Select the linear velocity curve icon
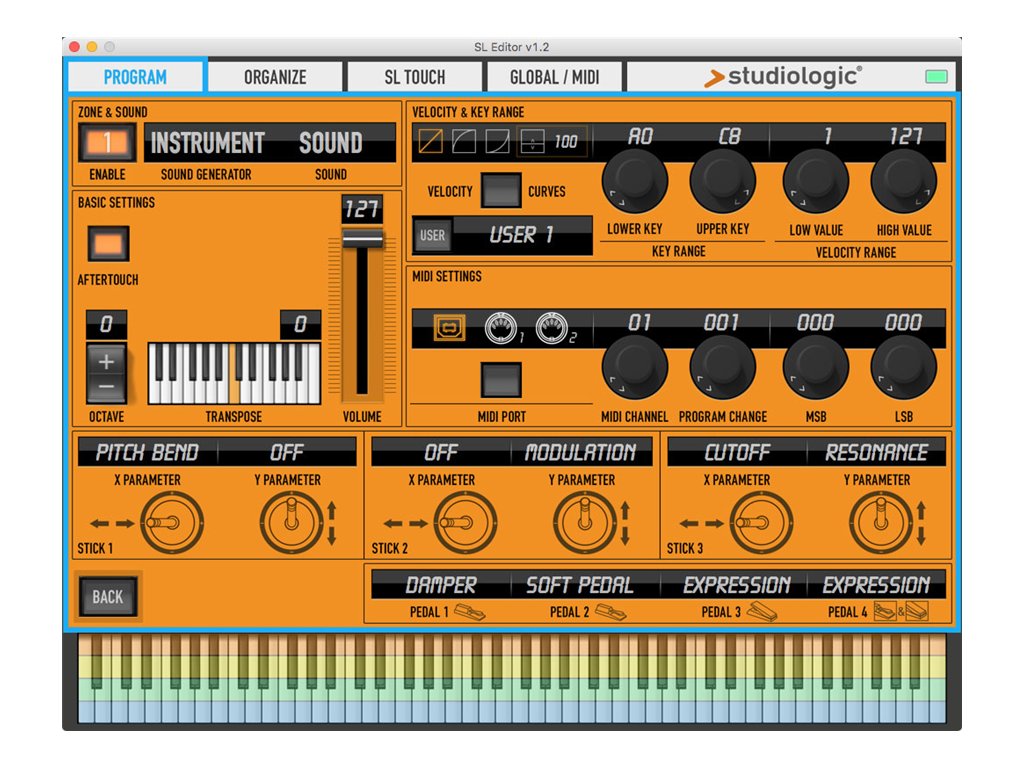The width and height of the screenshot is (1024, 768). click(430, 141)
